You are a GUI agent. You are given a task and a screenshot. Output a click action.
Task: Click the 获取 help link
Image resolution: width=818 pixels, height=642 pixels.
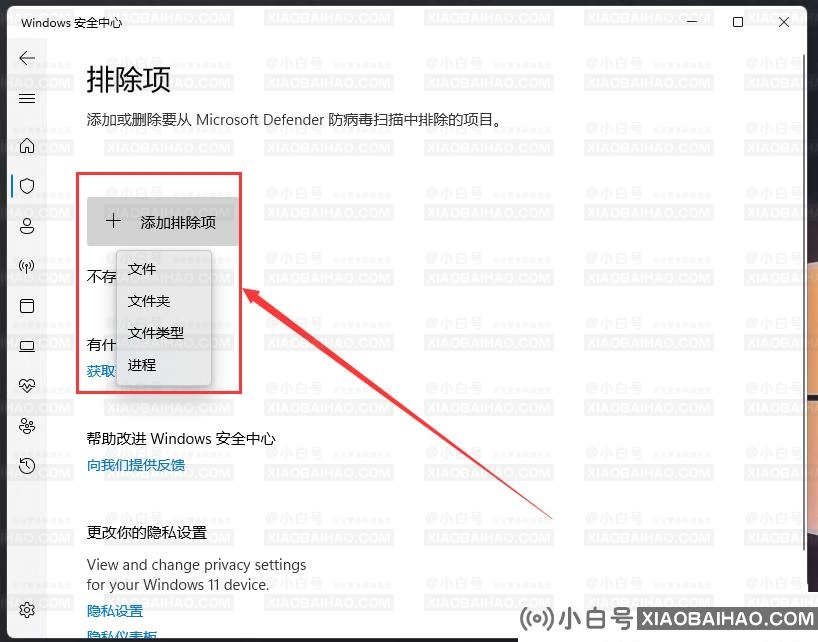101,371
